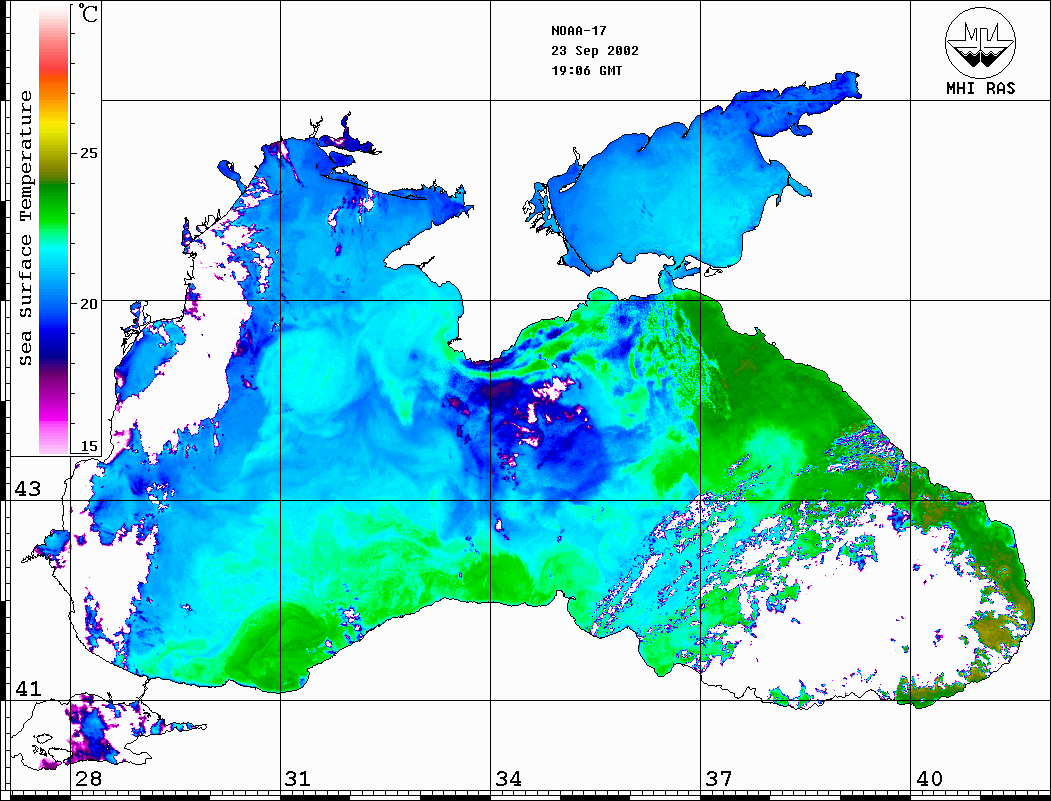The width and height of the screenshot is (1051, 801).
Task: Click the '23 Sep 2002' date text
Action: point(595,51)
